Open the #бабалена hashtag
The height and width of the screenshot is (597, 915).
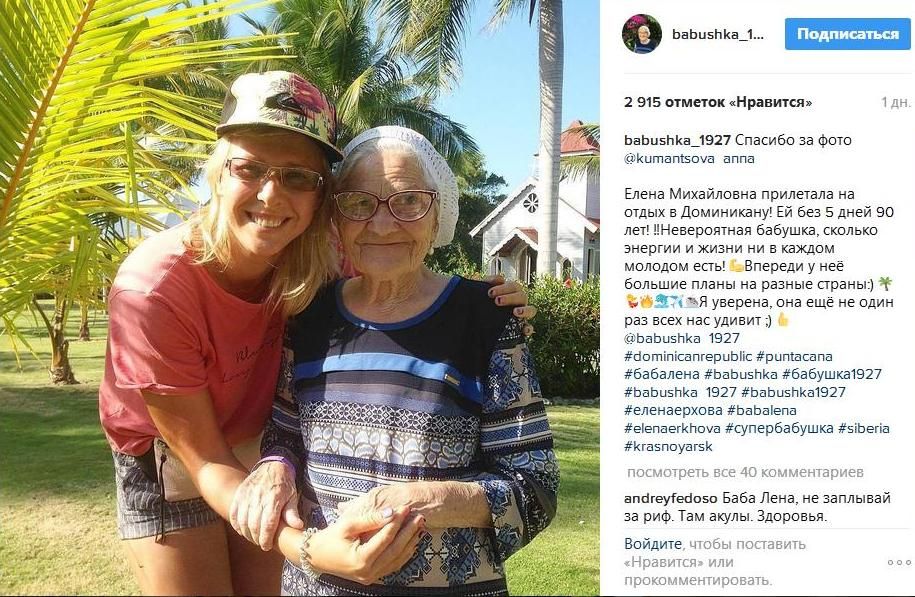tap(662, 375)
